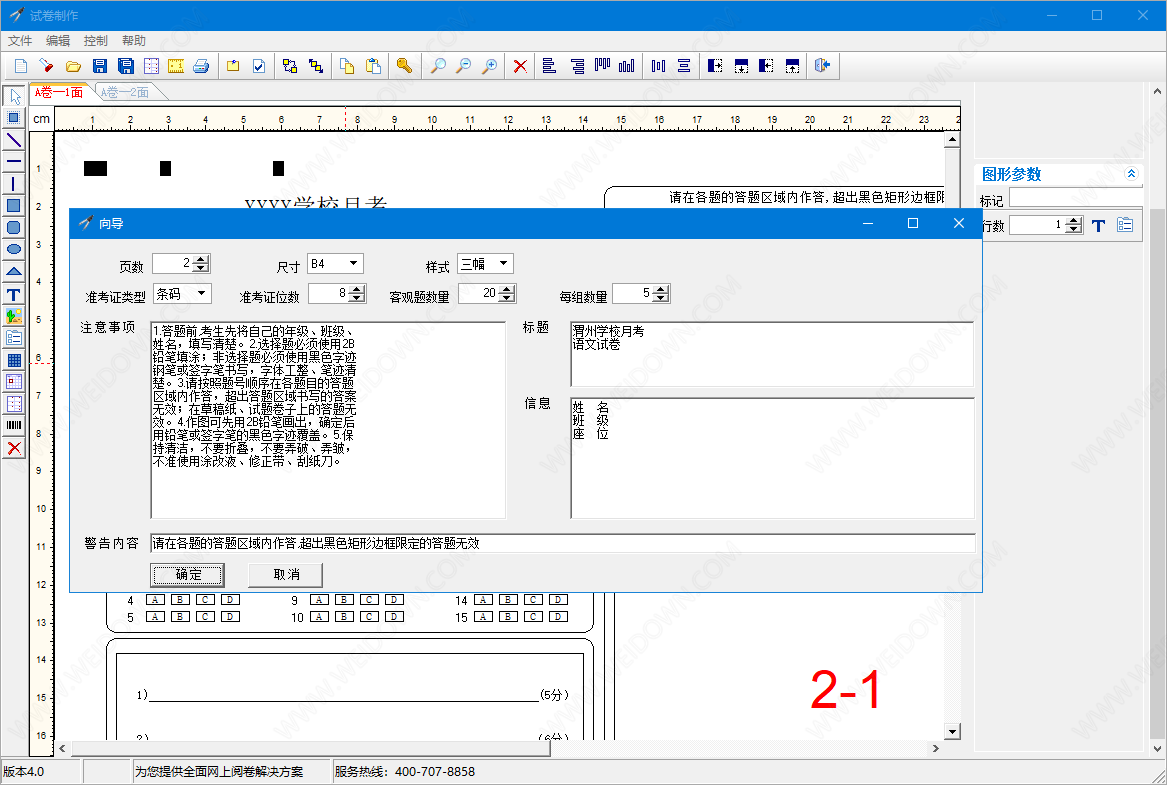Click the align bottom icon
Screen dimensions: 1167x785
tap(627, 66)
